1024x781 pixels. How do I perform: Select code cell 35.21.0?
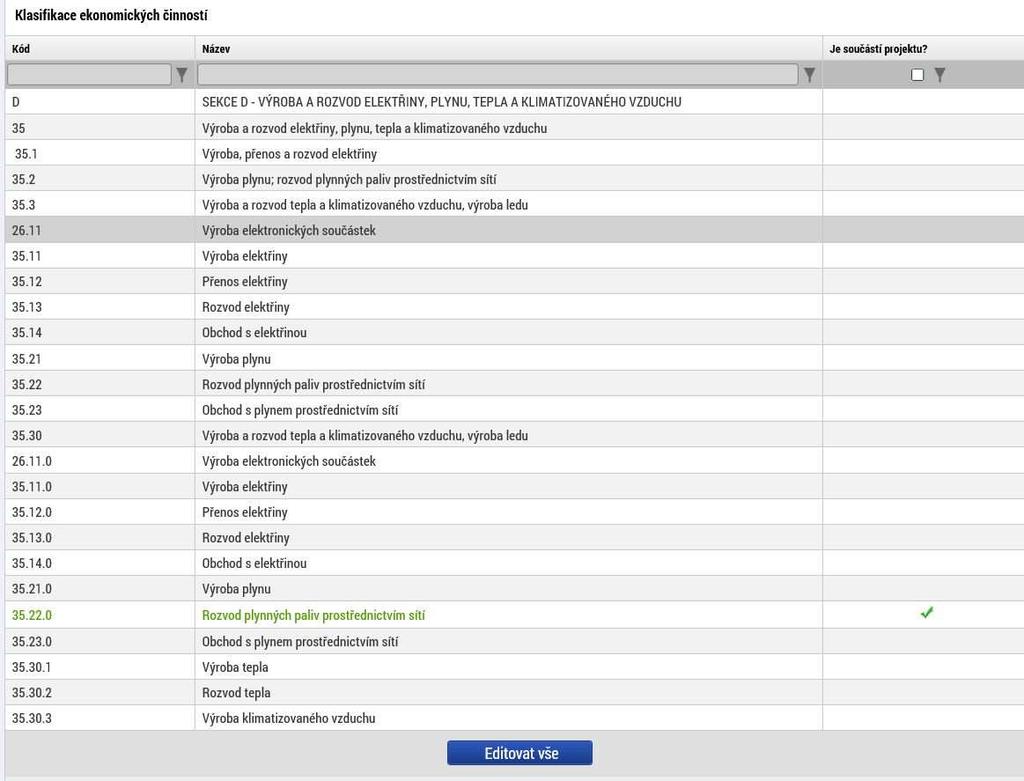(x=31, y=588)
